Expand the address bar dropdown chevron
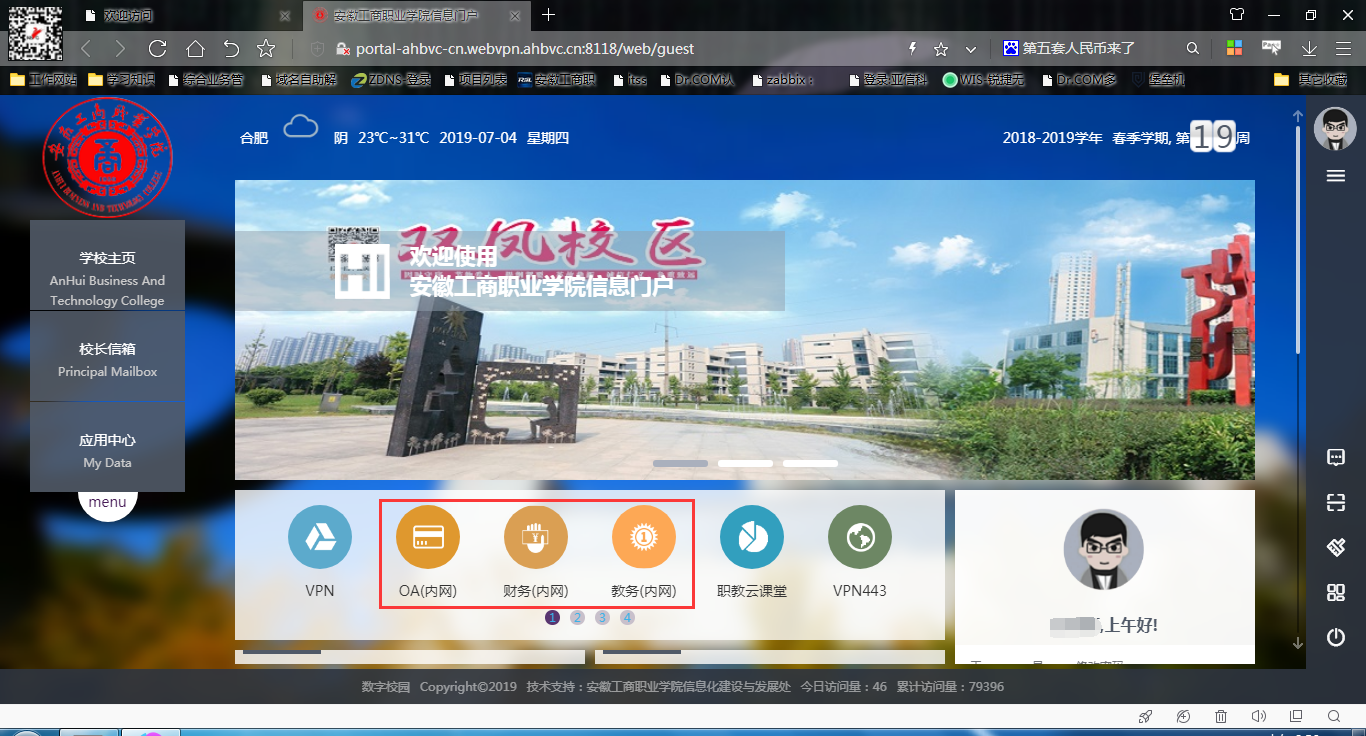Image resolution: width=1366 pixels, height=736 pixels. click(x=971, y=48)
